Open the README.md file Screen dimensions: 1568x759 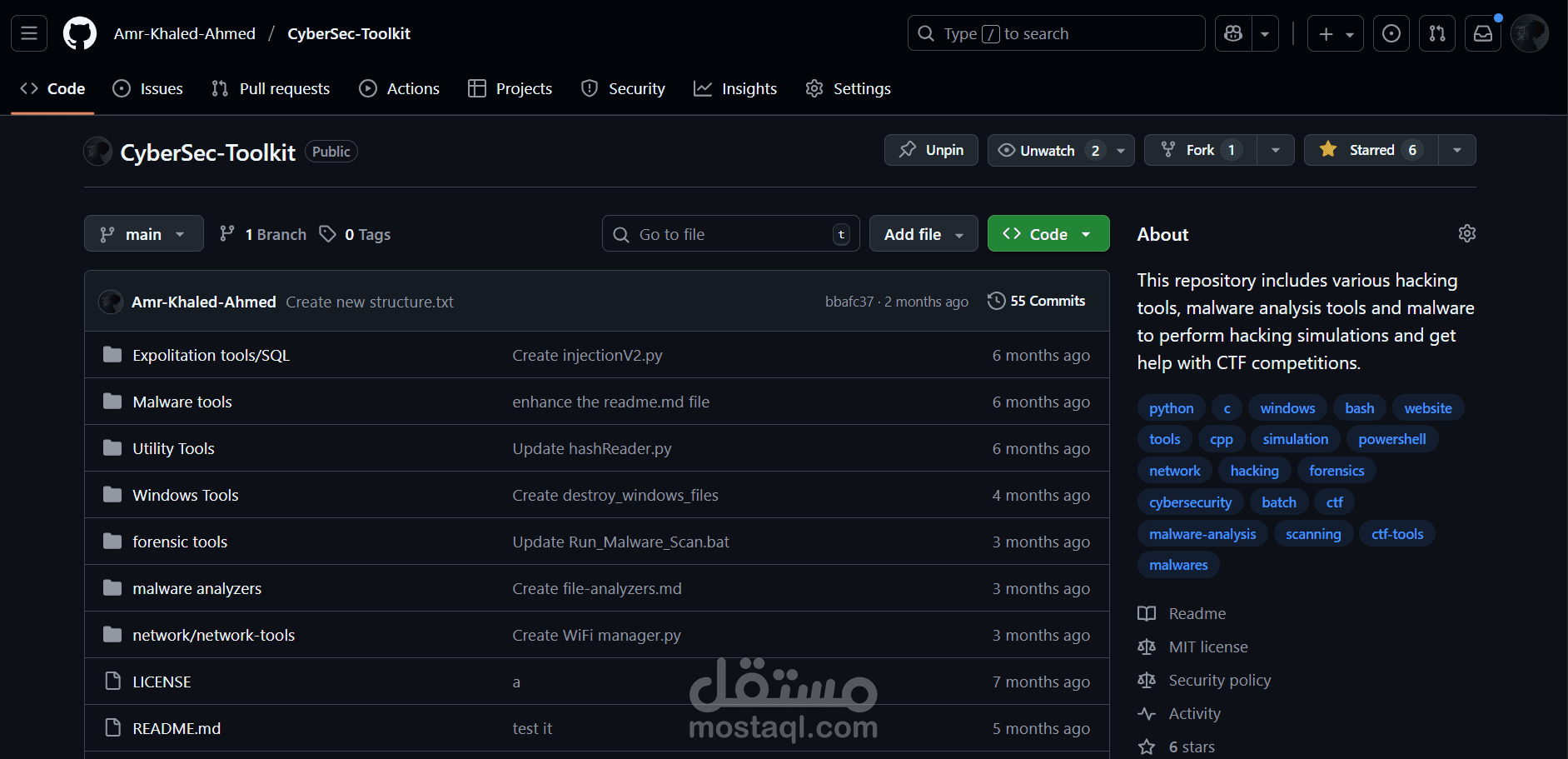[177, 728]
